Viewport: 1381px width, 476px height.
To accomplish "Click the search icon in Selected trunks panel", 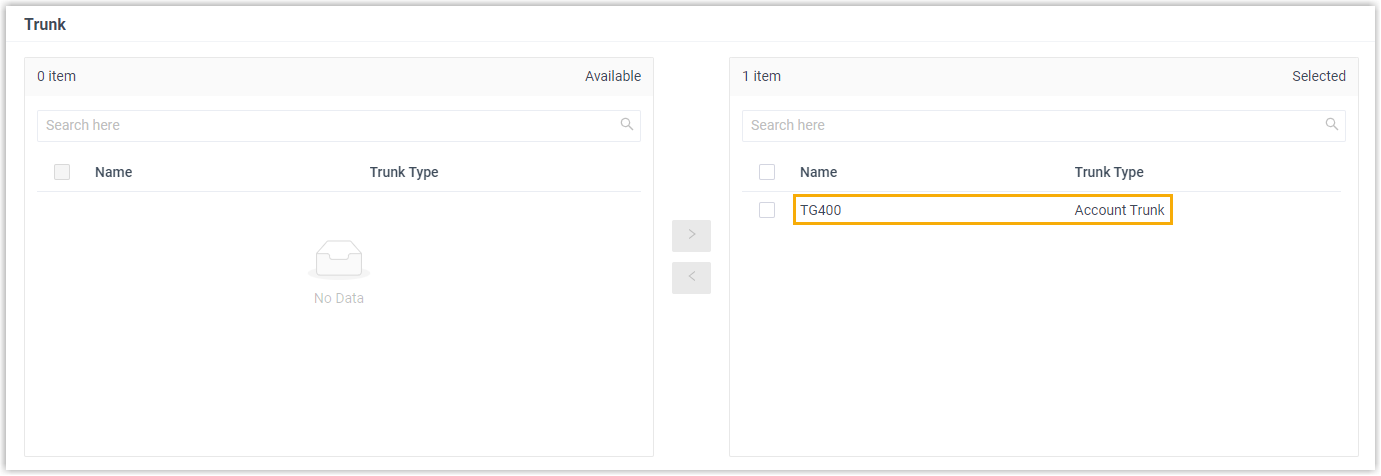I will pos(1332,125).
